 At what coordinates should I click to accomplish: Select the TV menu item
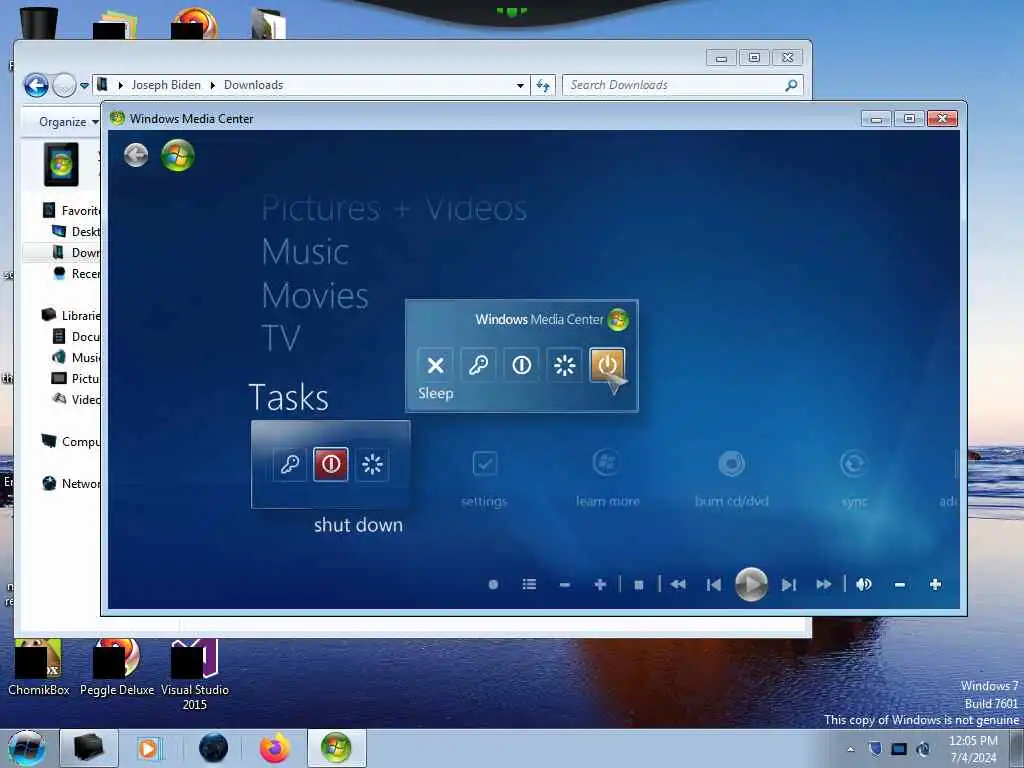281,338
